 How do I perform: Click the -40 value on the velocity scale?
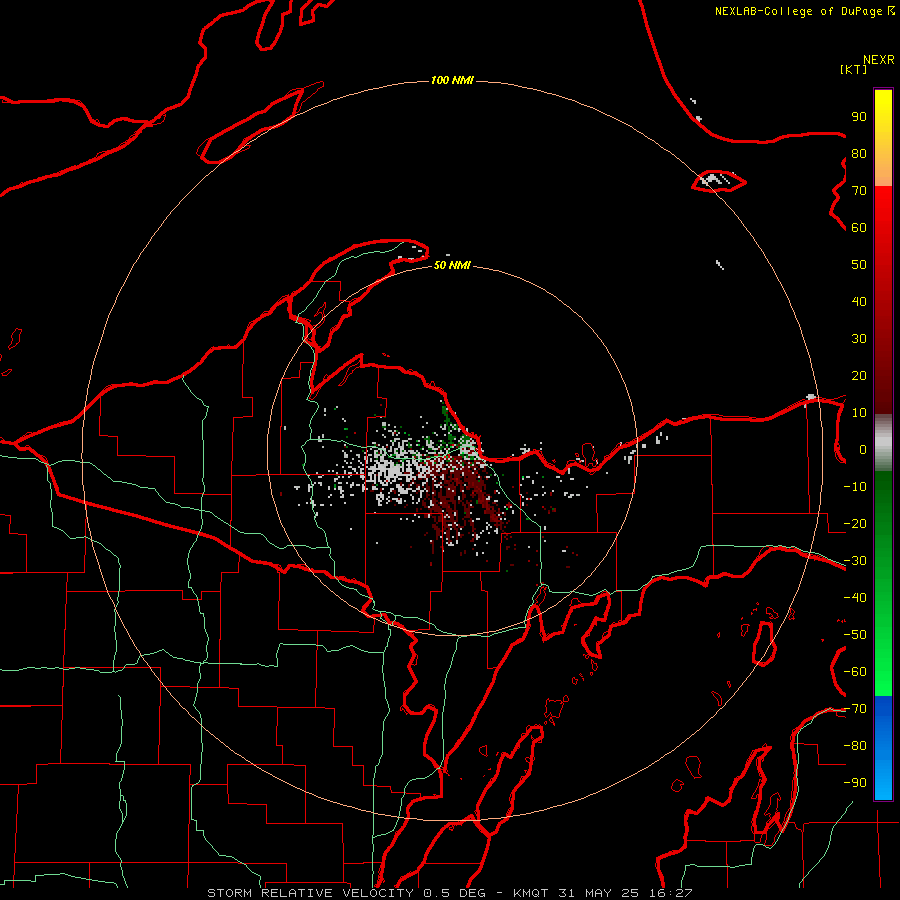tap(855, 598)
